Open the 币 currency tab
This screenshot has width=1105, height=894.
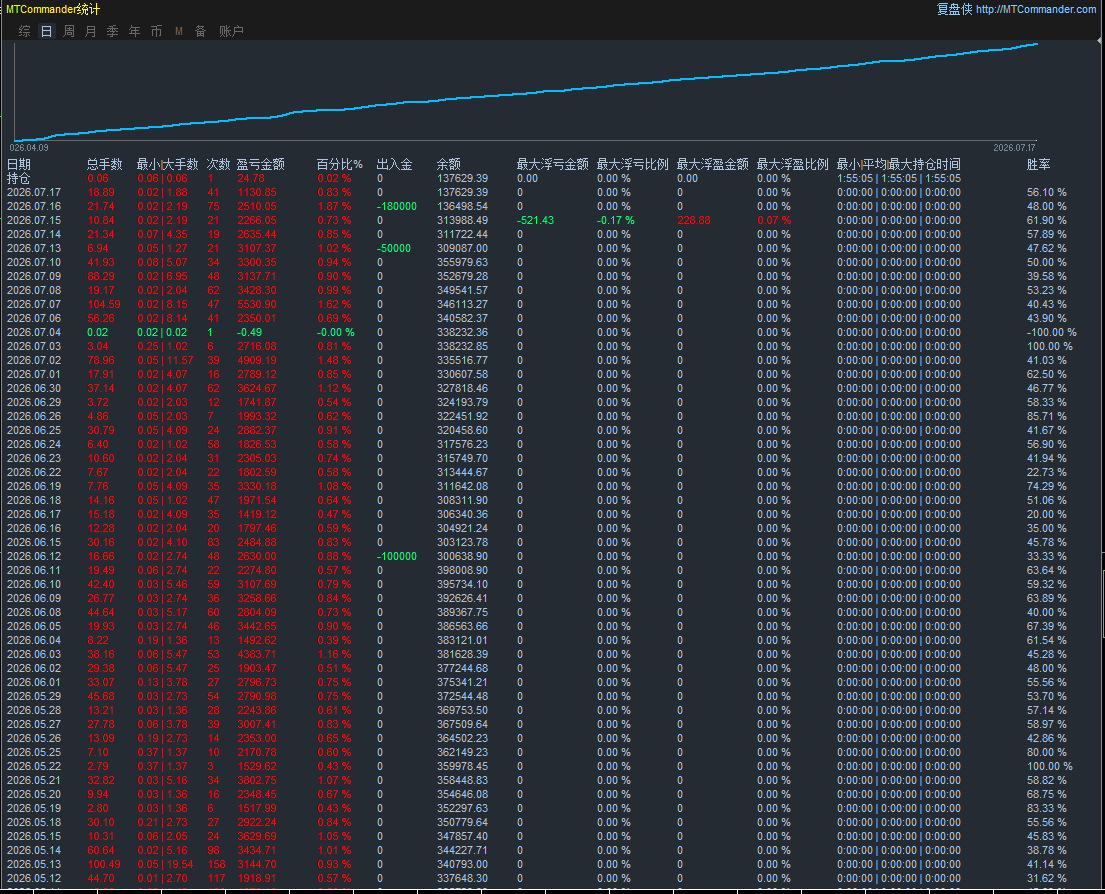(156, 31)
